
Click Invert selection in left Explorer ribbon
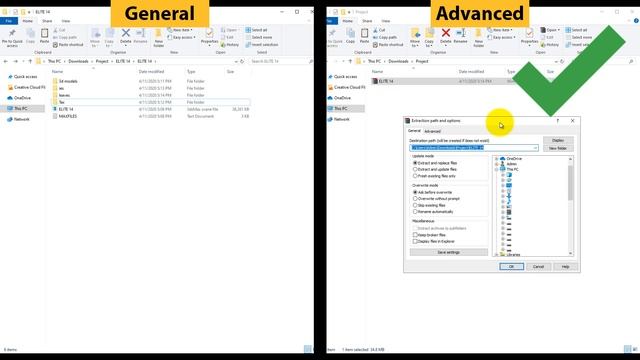(x=262, y=44)
